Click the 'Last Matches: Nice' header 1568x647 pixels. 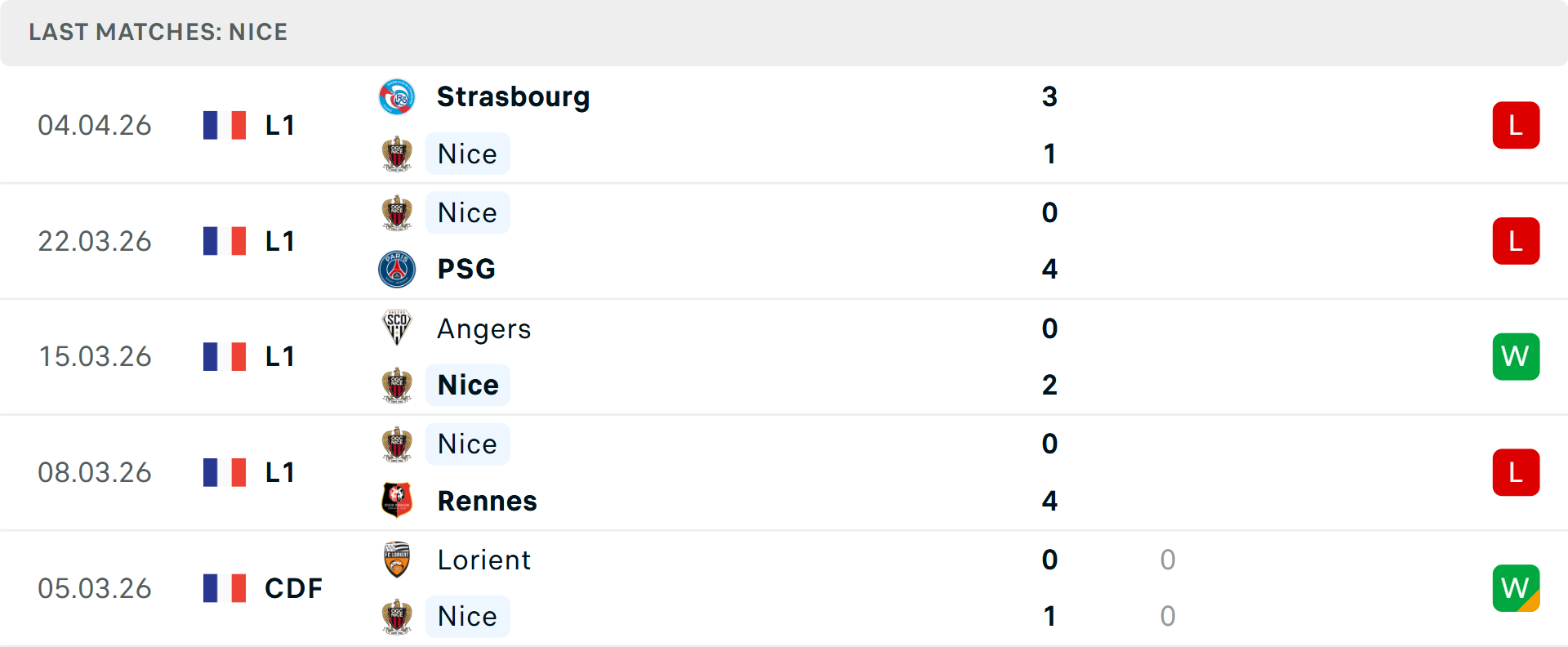158,32
